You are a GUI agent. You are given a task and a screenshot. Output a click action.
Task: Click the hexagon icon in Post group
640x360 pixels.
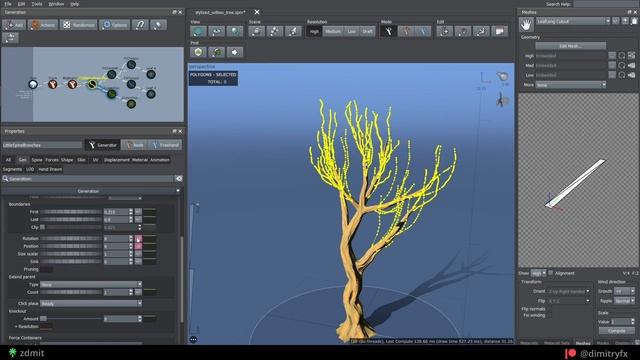pos(198,52)
